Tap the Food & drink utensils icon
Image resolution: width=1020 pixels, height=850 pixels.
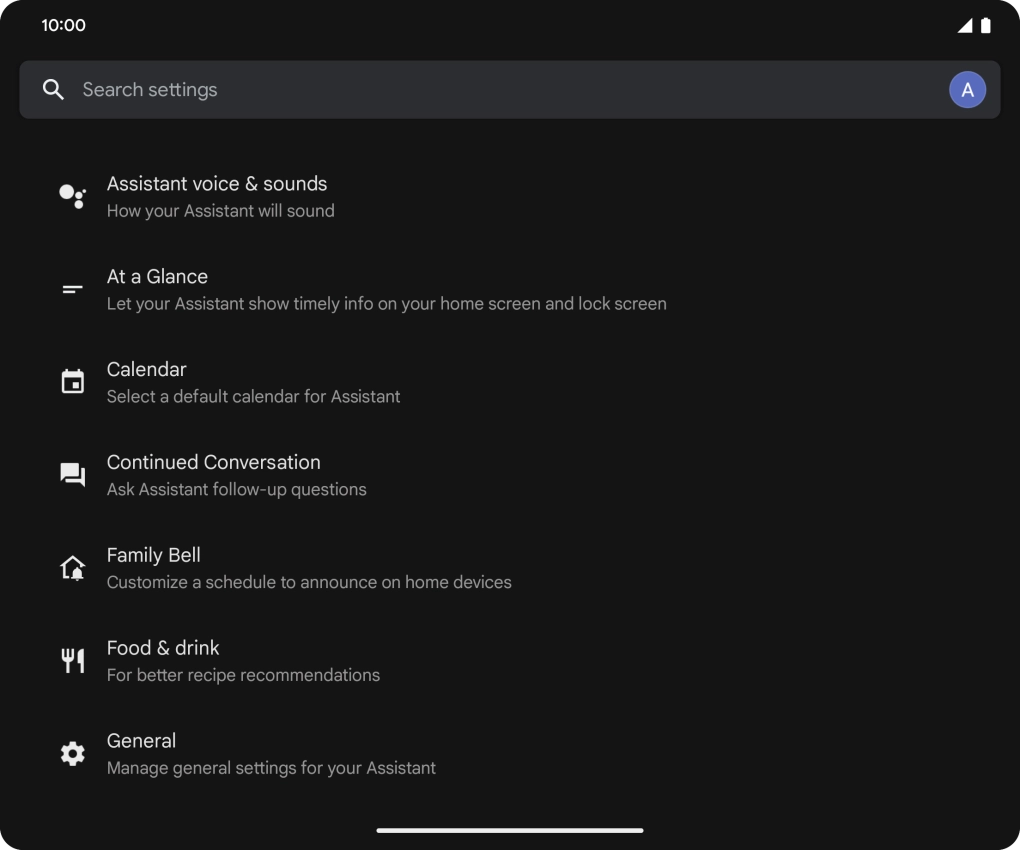coord(72,661)
